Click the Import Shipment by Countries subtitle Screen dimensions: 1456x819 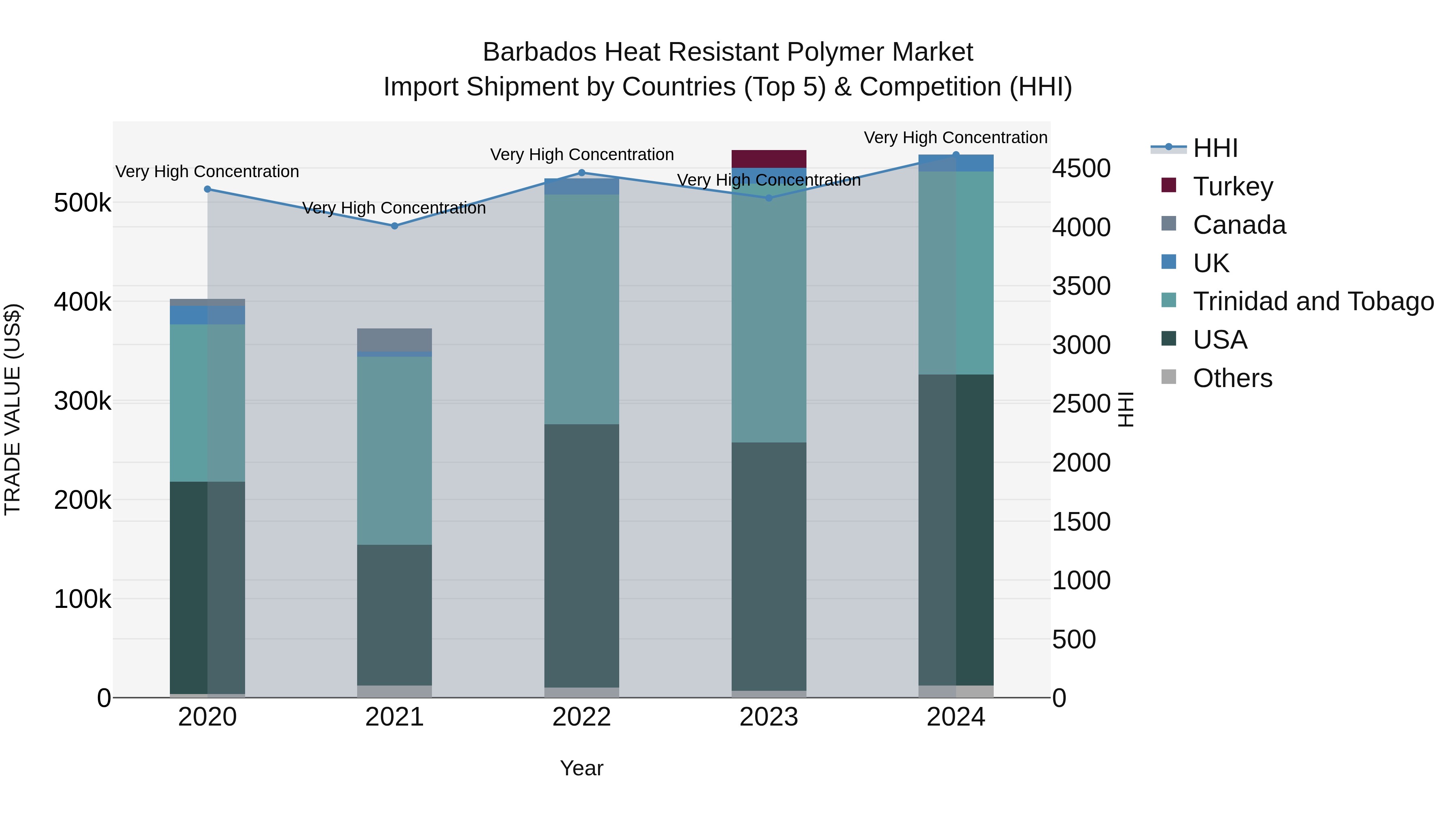pyautogui.click(x=728, y=88)
